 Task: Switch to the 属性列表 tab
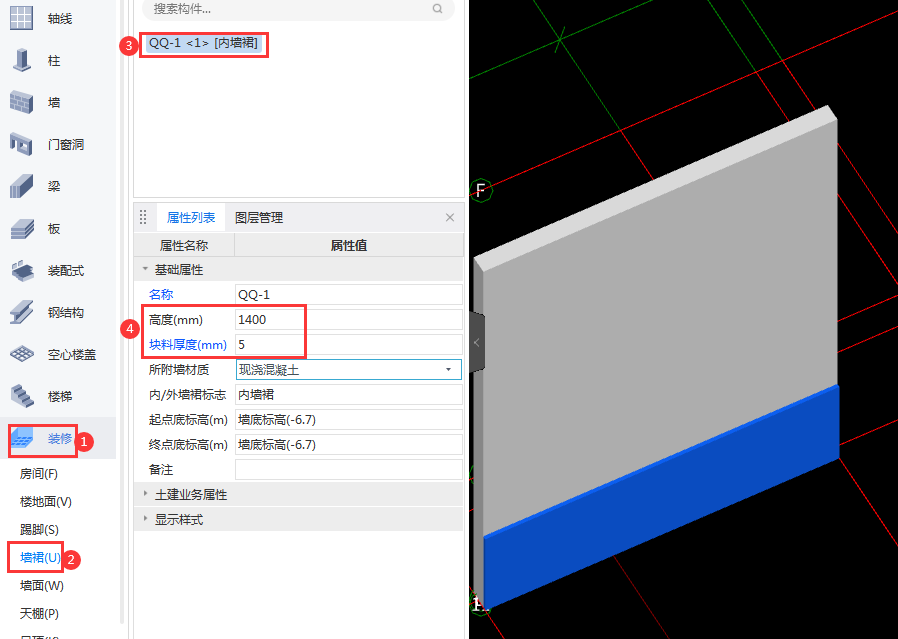click(x=191, y=218)
